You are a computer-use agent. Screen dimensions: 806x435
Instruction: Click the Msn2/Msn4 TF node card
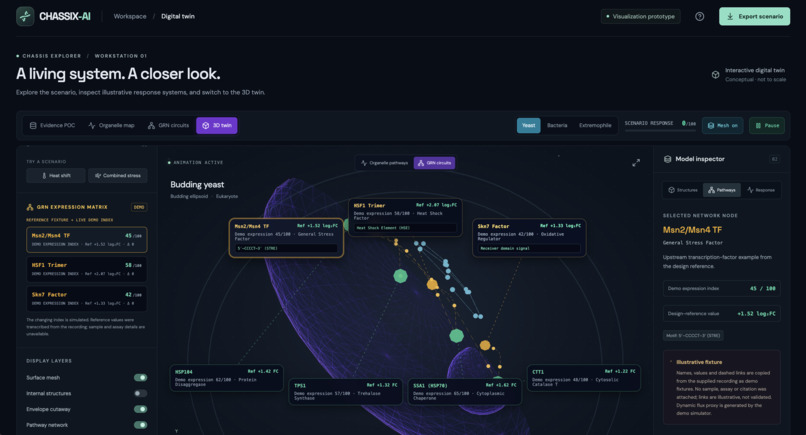pyautogui.click(x=286, y=238)
